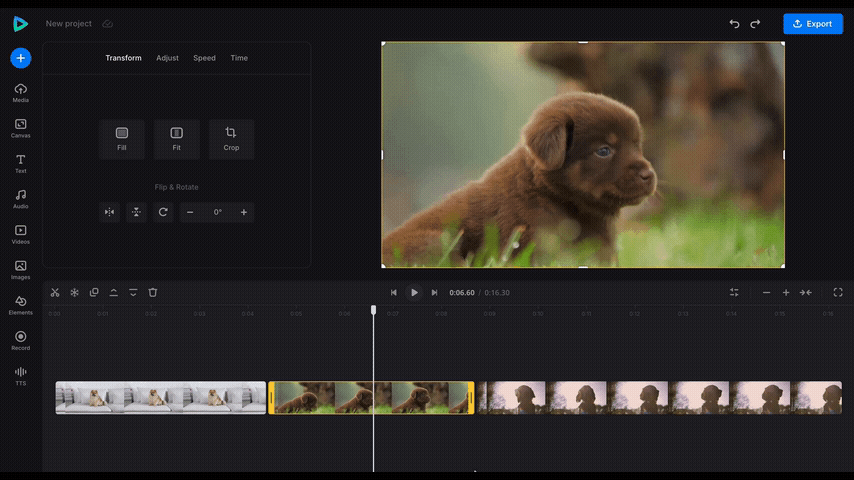Open the Audio library panel

tap(20, 199)
